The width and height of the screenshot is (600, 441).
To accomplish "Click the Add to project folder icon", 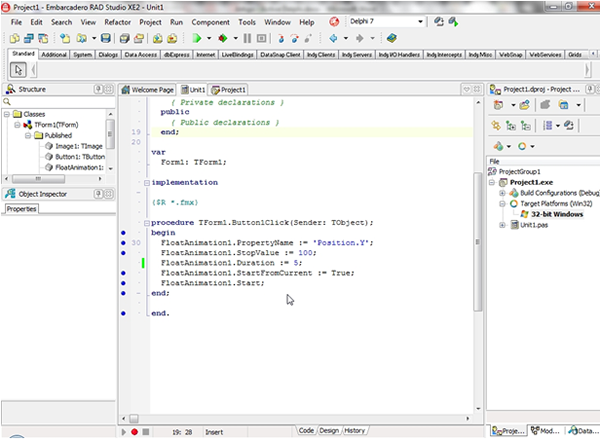I will (x=525, y=105).
